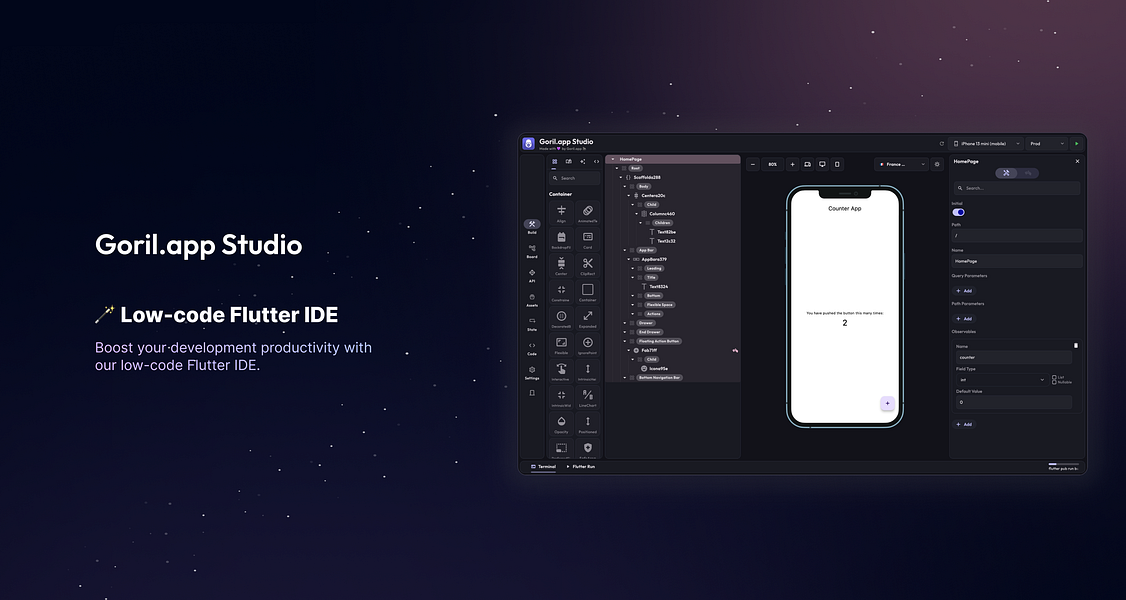Click Add under Query Parameters
1126x600 pixels.
click(963, 292)
